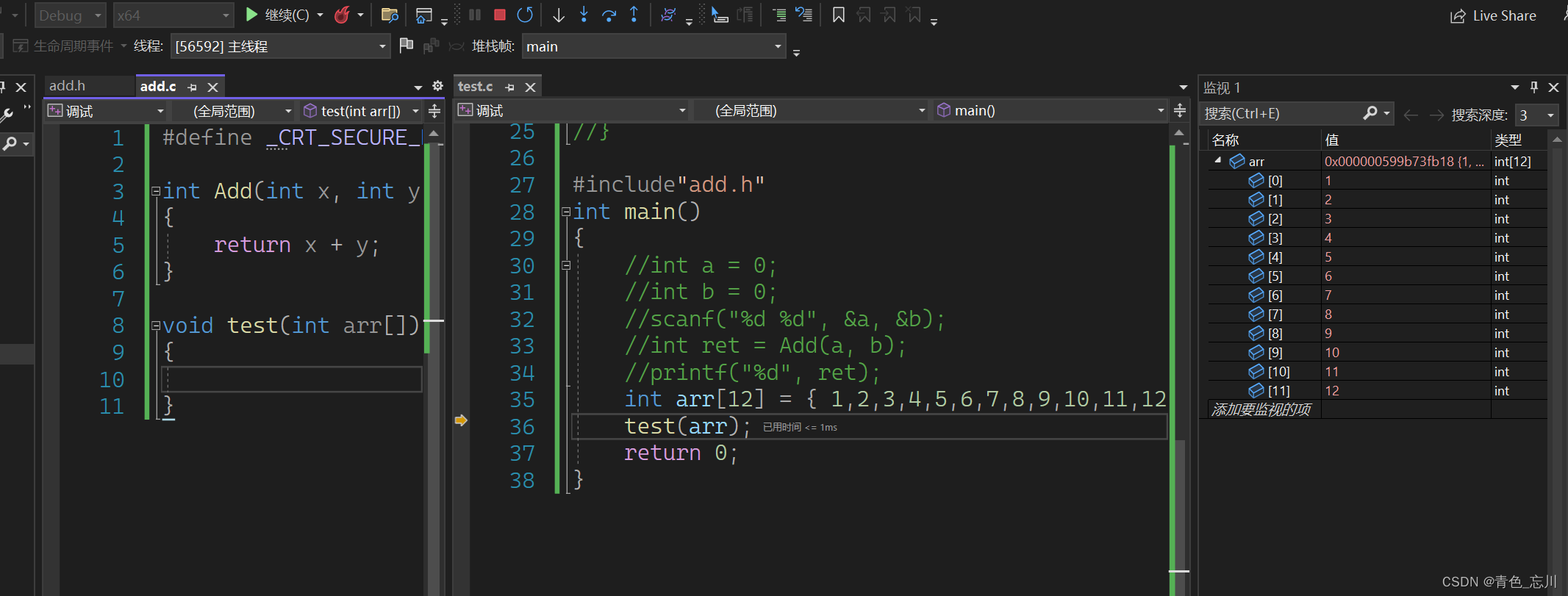Viewport: 1568px width, 596px height.
Task: Restart debugging with the circular arrow
Action: (525, 15)
